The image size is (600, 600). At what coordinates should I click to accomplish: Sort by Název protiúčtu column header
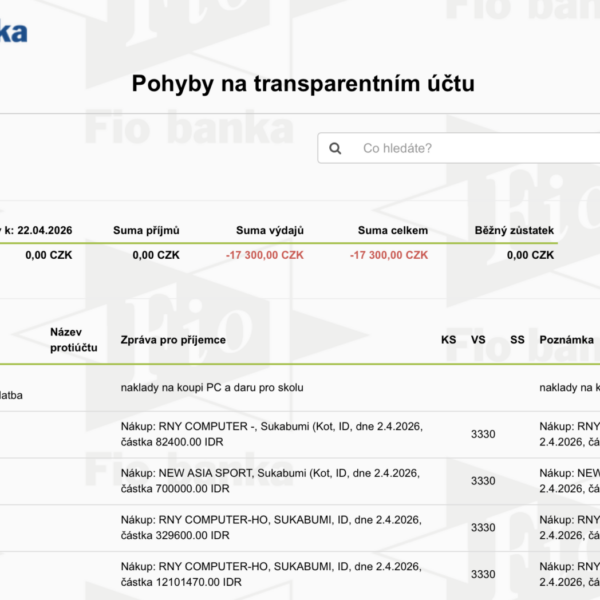pos(74,339)
